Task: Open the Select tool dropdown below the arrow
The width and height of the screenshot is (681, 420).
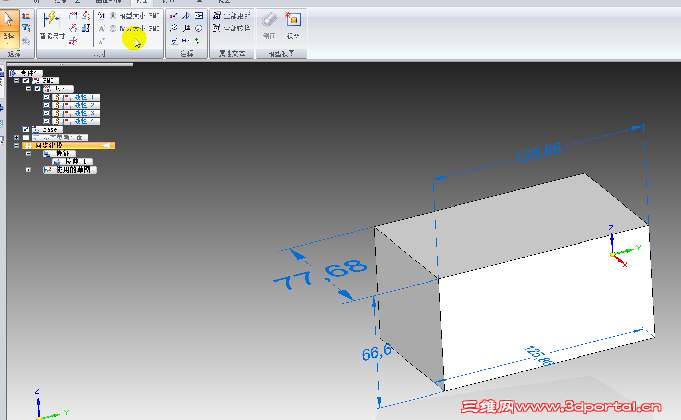Action: 9,39
